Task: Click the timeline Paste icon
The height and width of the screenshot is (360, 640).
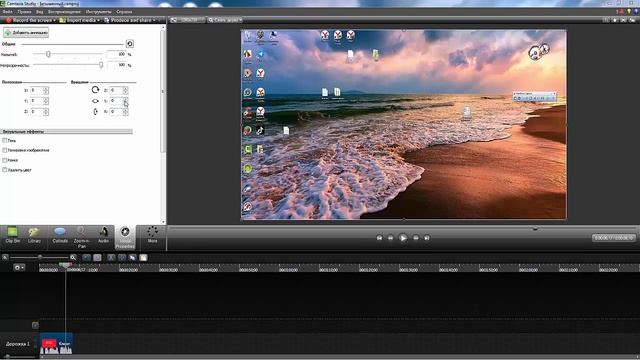Action: click(x=143, y=258)
